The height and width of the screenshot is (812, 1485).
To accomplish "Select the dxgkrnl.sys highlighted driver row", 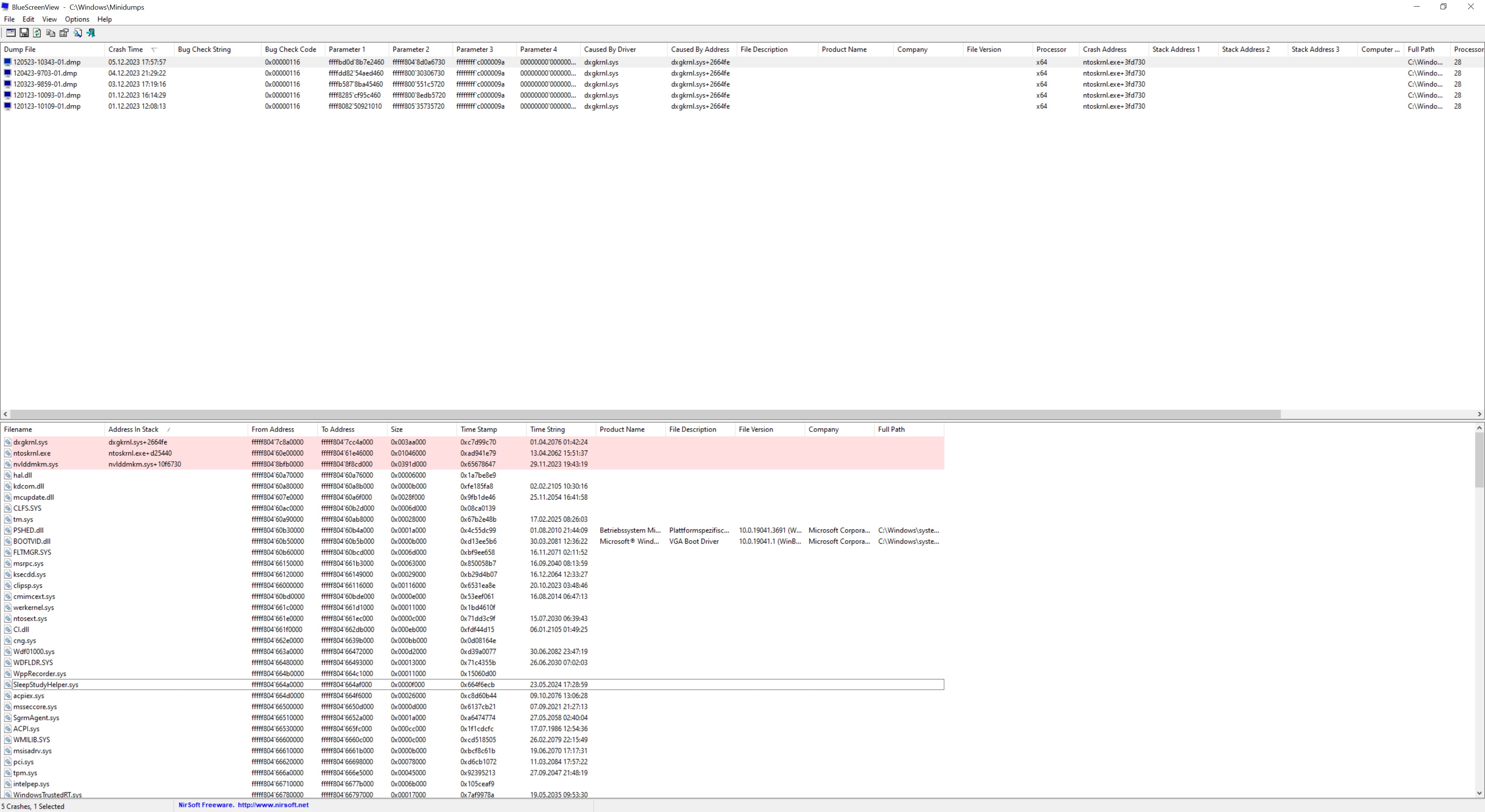I will (31, 443).
